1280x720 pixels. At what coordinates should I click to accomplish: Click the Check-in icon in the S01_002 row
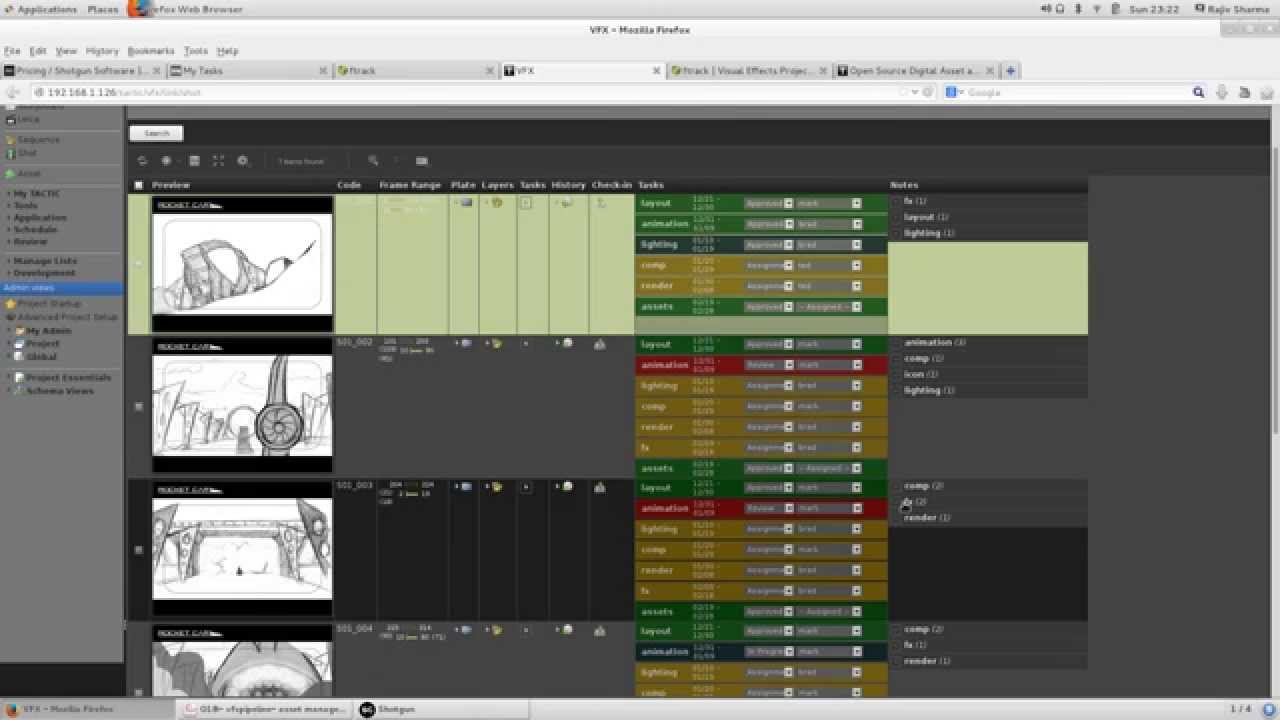[599, 343]
